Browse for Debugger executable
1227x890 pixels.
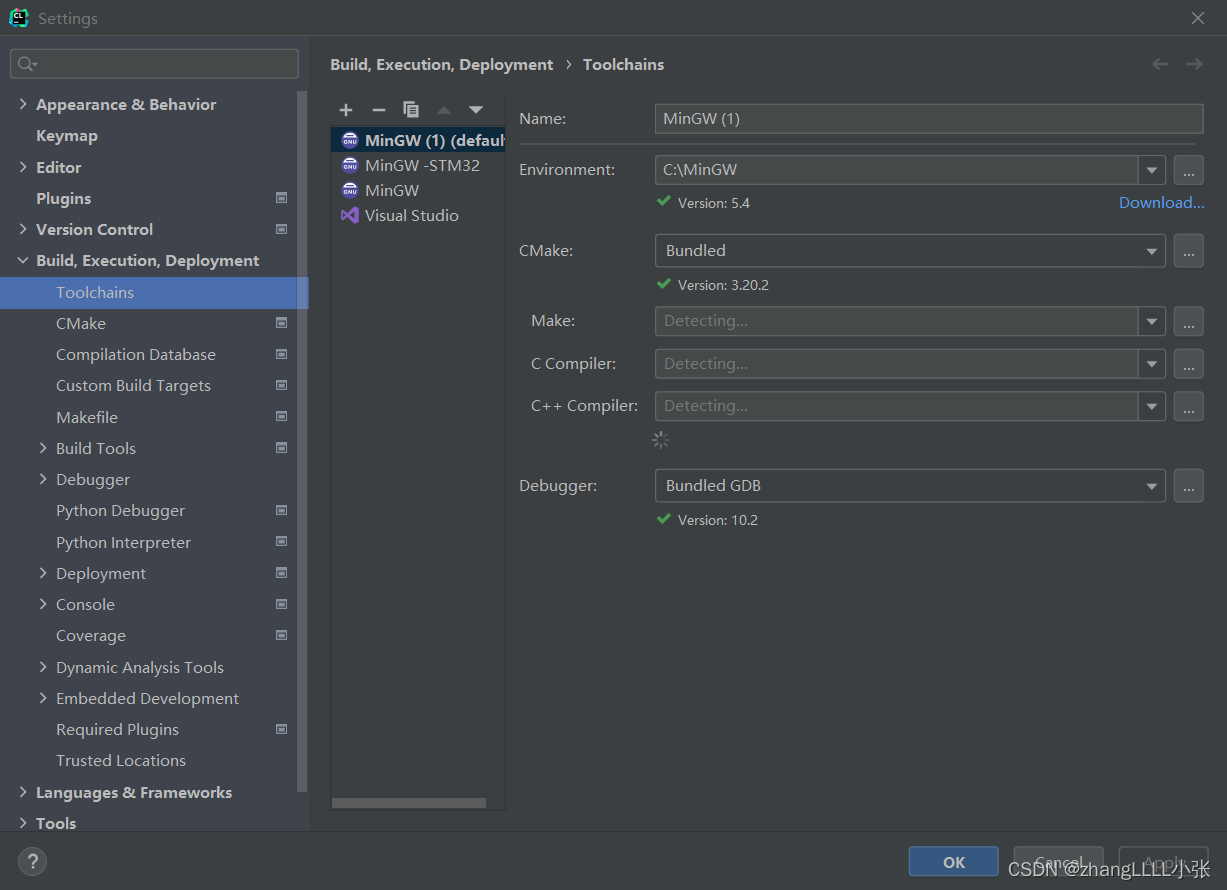click(1188, 486)
